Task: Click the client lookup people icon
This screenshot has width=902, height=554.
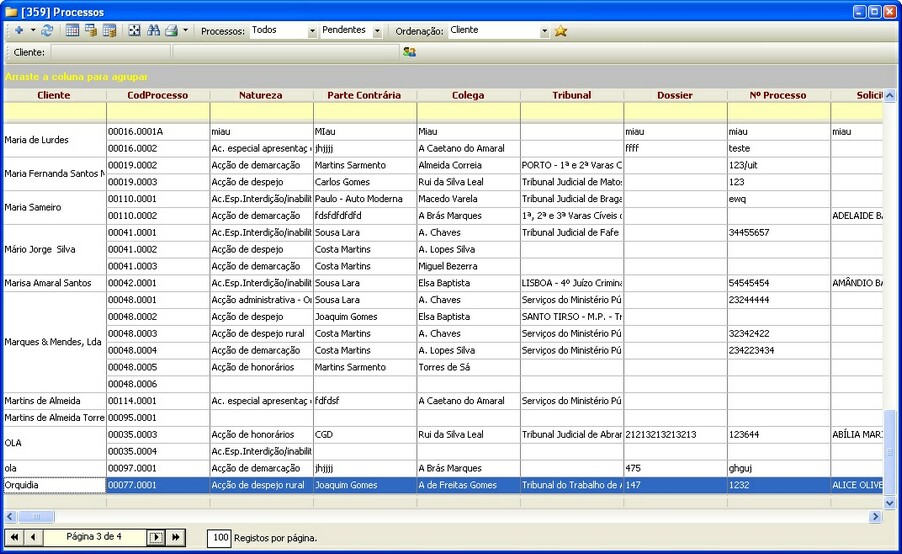Action: point(409,52)
